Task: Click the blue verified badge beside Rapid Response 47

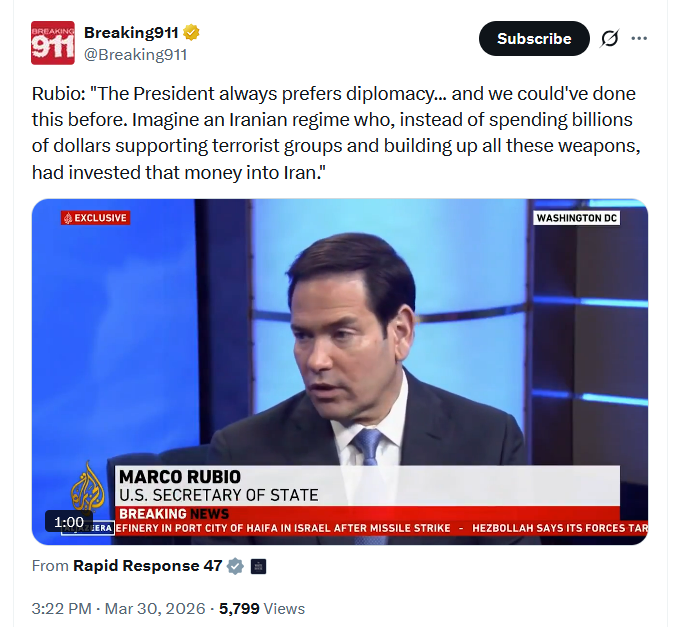Action: tap(235, 566)
